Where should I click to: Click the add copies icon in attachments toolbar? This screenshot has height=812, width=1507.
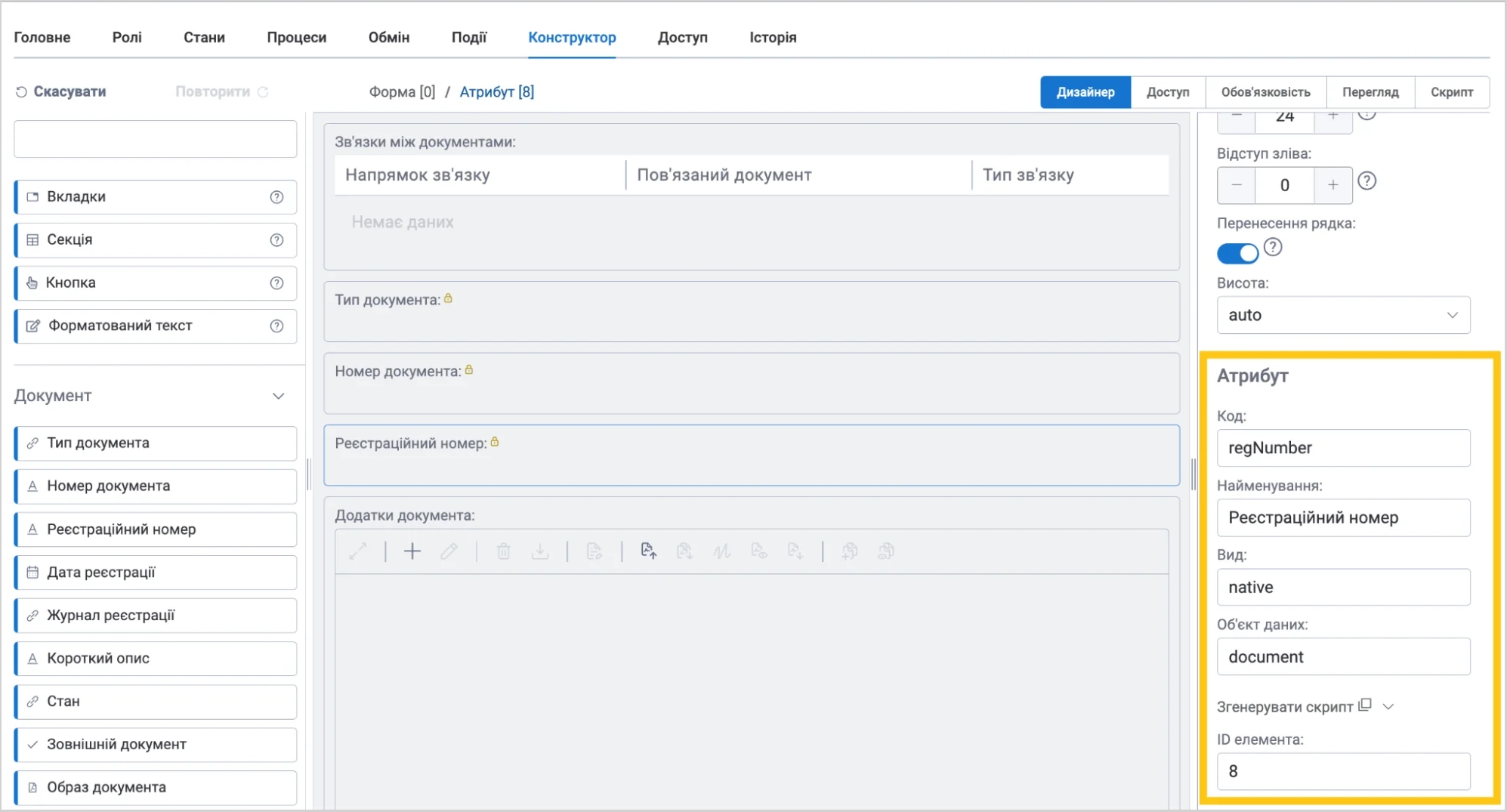point(850,551)
